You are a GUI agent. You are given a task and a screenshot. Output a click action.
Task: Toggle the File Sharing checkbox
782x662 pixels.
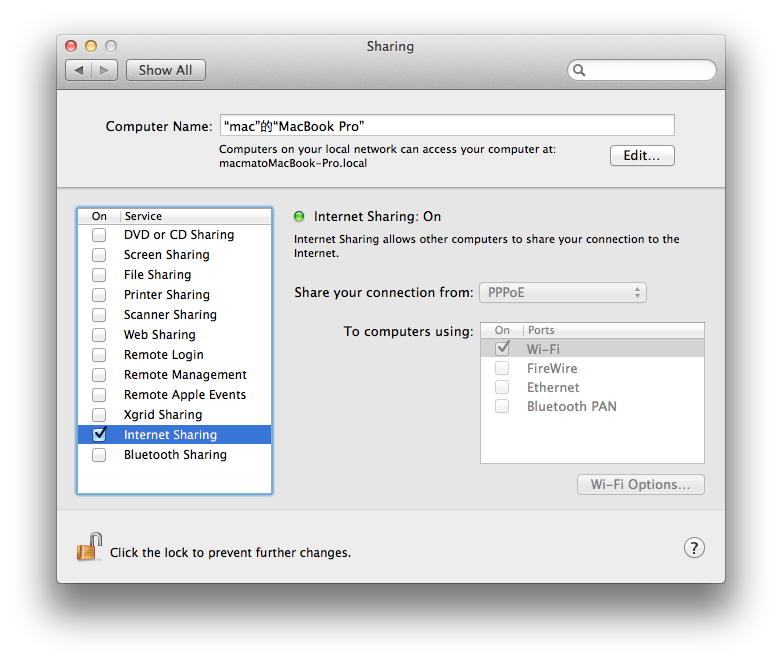[99, 274]
